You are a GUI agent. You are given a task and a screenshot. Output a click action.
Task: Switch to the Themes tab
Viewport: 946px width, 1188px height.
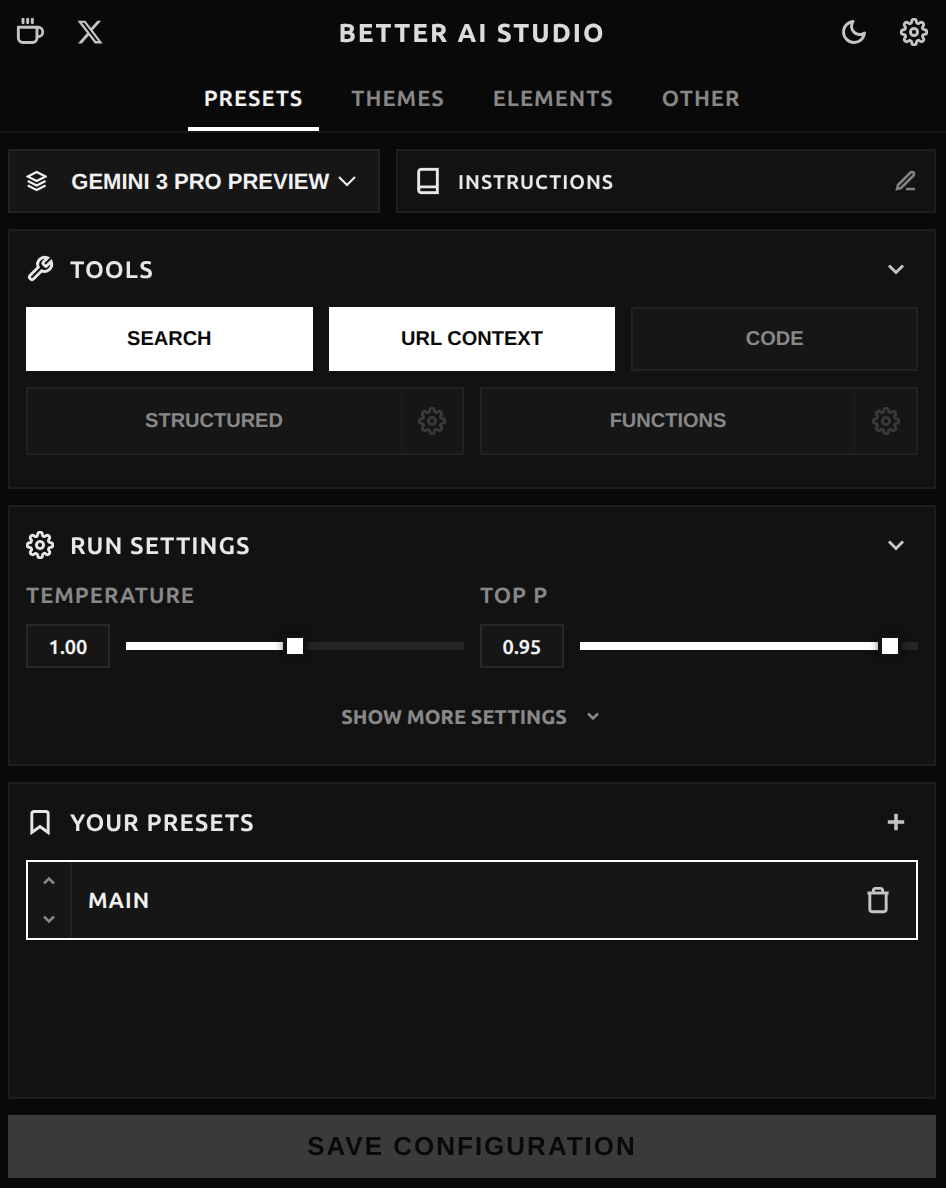click(x=397, y=99)
